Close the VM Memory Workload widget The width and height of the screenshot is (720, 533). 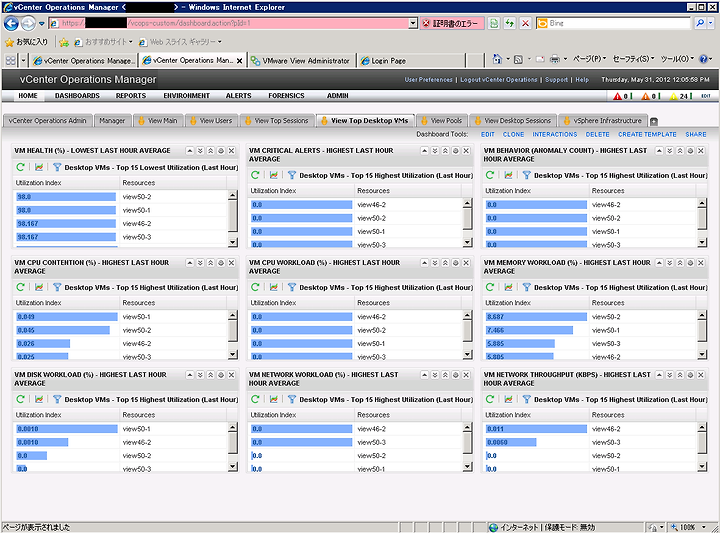pyautogui.click(x=701, y=263)
